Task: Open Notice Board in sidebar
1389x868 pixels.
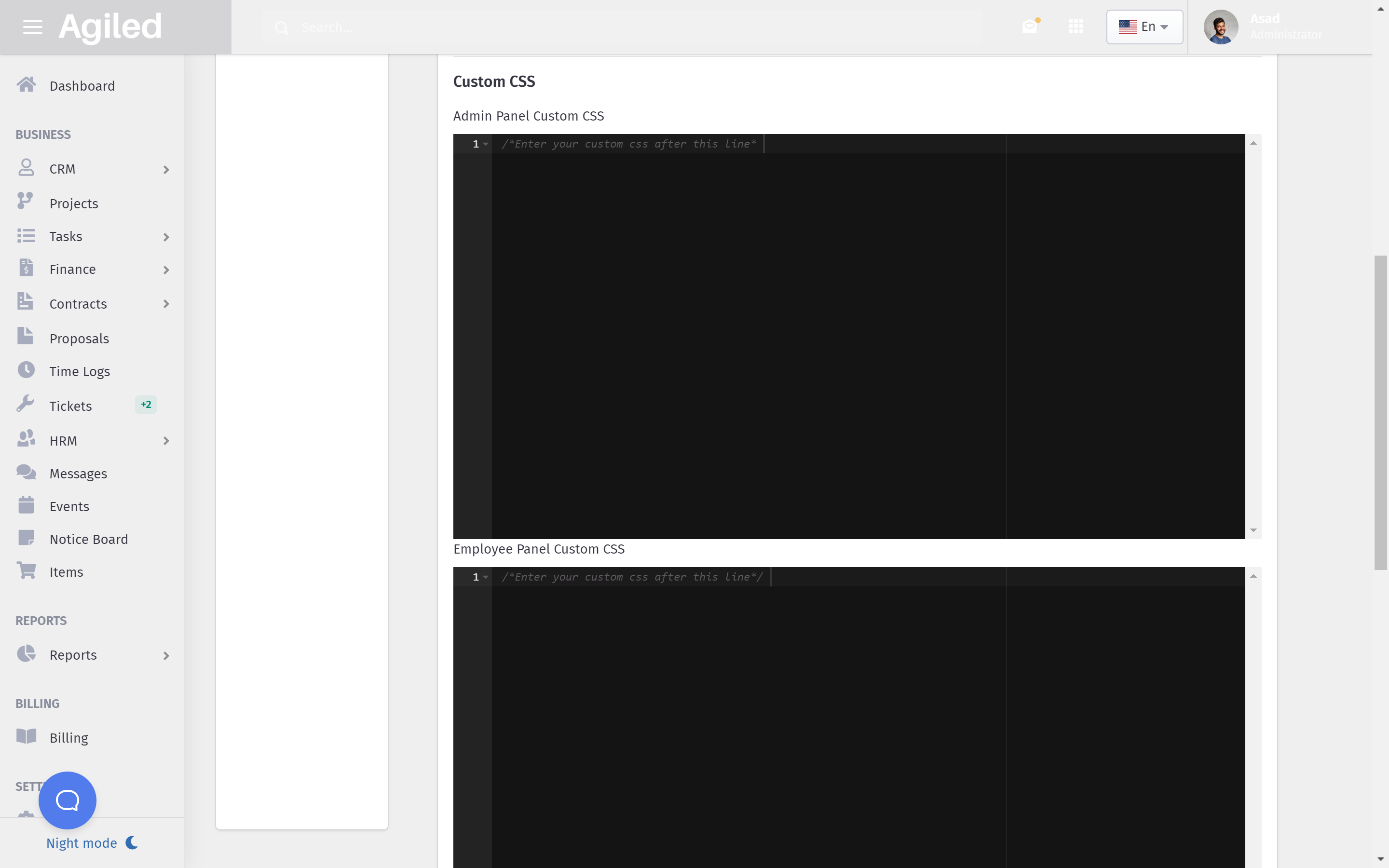Action: coord(88,539)
